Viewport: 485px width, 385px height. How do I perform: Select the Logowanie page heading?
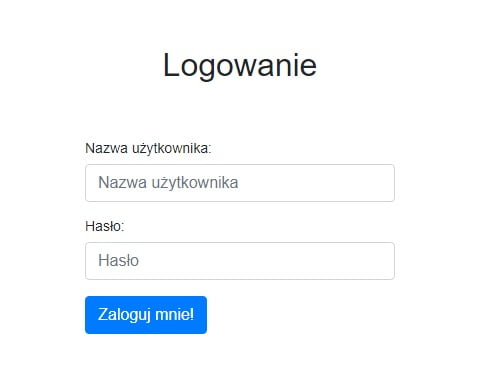[x=240, y=65]
